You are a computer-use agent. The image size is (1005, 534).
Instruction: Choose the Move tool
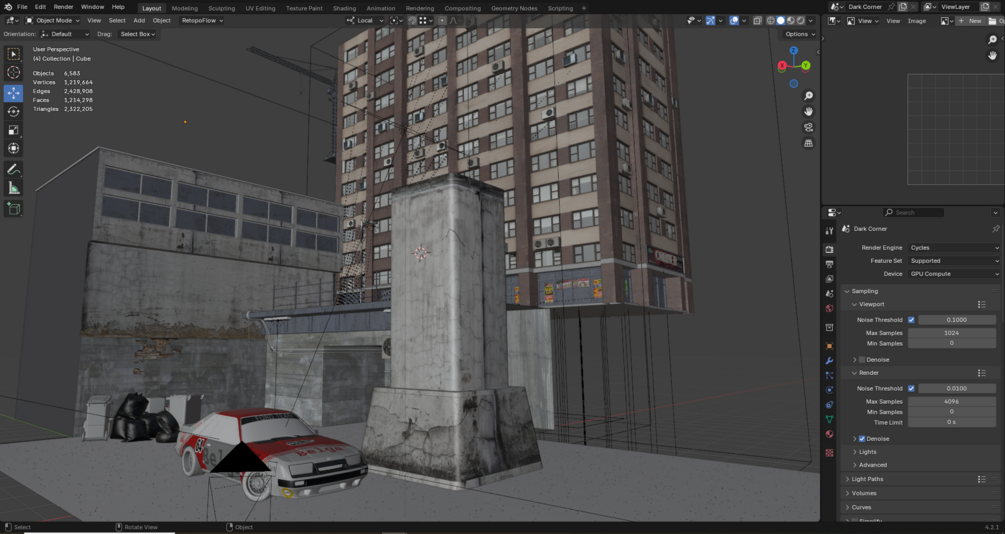[13, 93]
